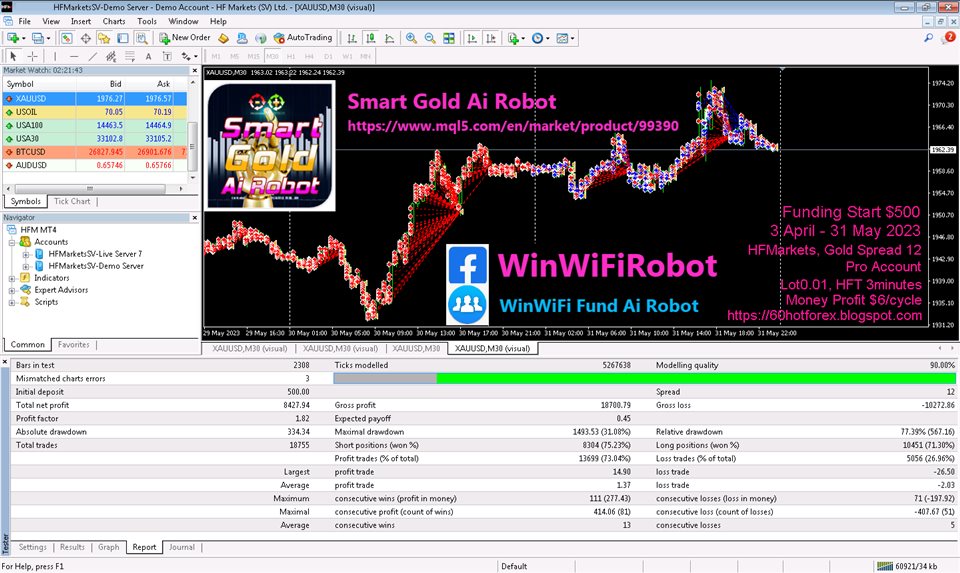Open MetaEditor with the yellow book icon

[223, 38]
